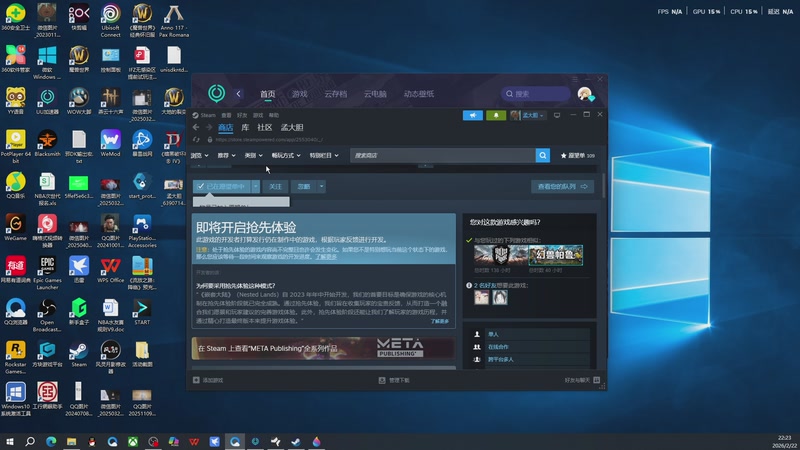
Task: Click the blue store search magnifier button
Action: [x=543, y=155]
